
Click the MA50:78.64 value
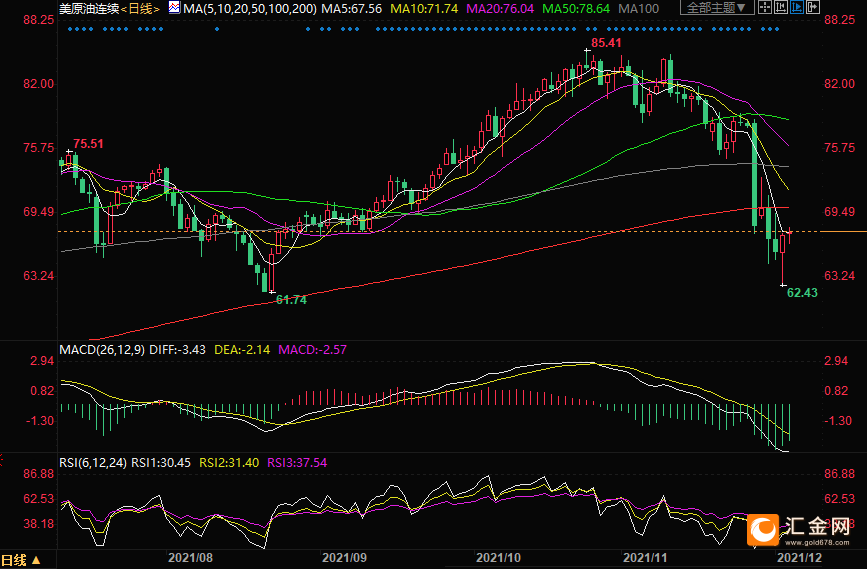point(576,9)
